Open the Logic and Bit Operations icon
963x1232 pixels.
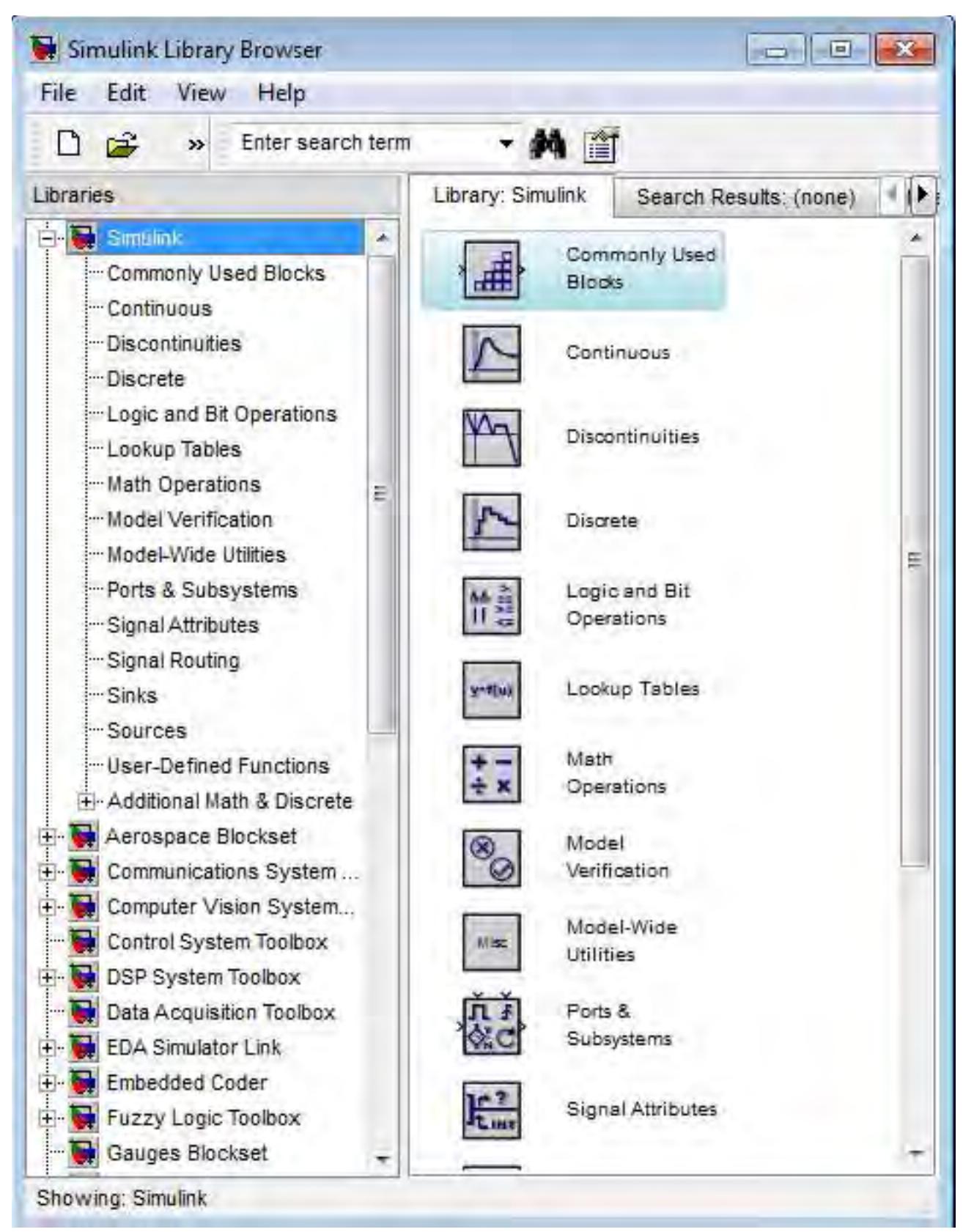click(x=492, y=606)
